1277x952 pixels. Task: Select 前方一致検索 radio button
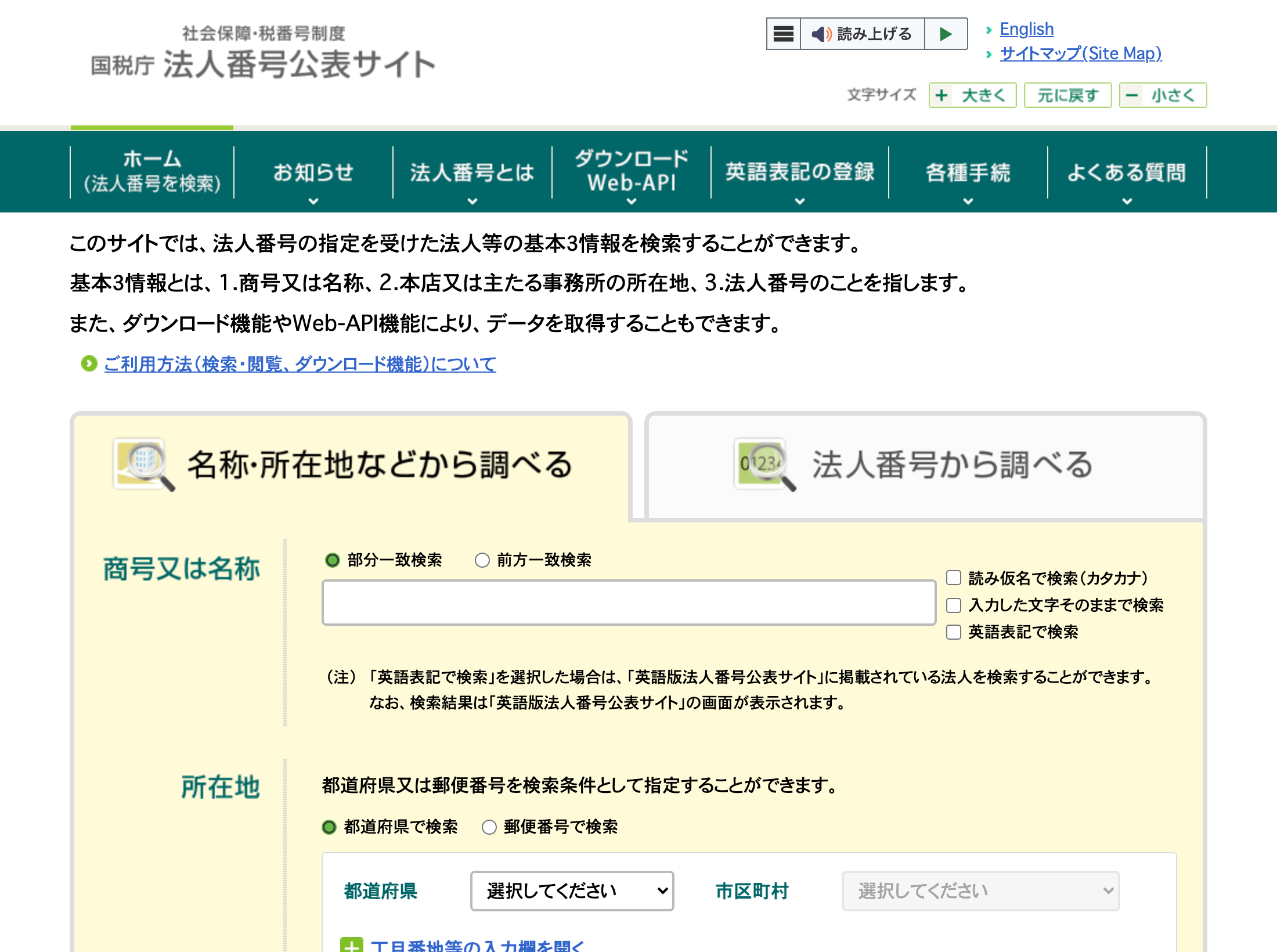[x=482, y=560]
